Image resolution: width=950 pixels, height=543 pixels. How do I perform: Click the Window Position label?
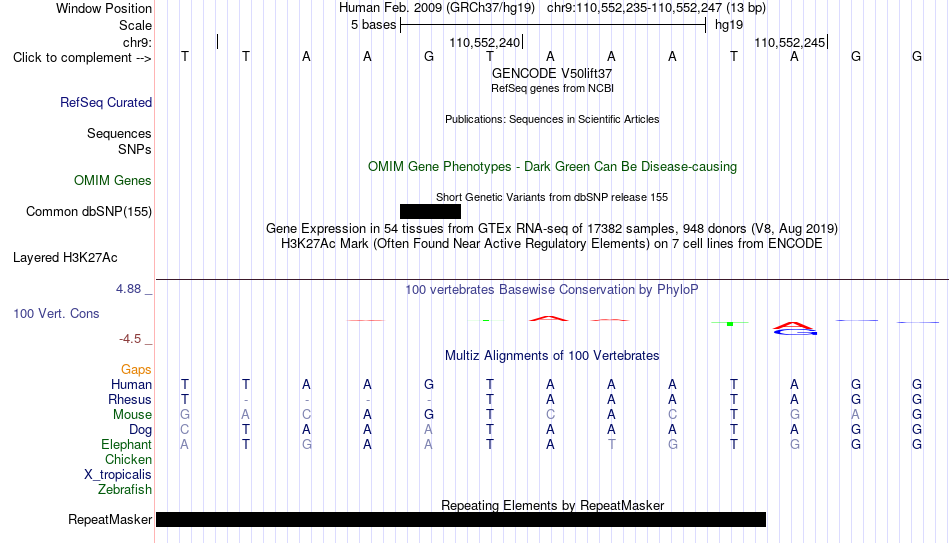pos(104,8)
